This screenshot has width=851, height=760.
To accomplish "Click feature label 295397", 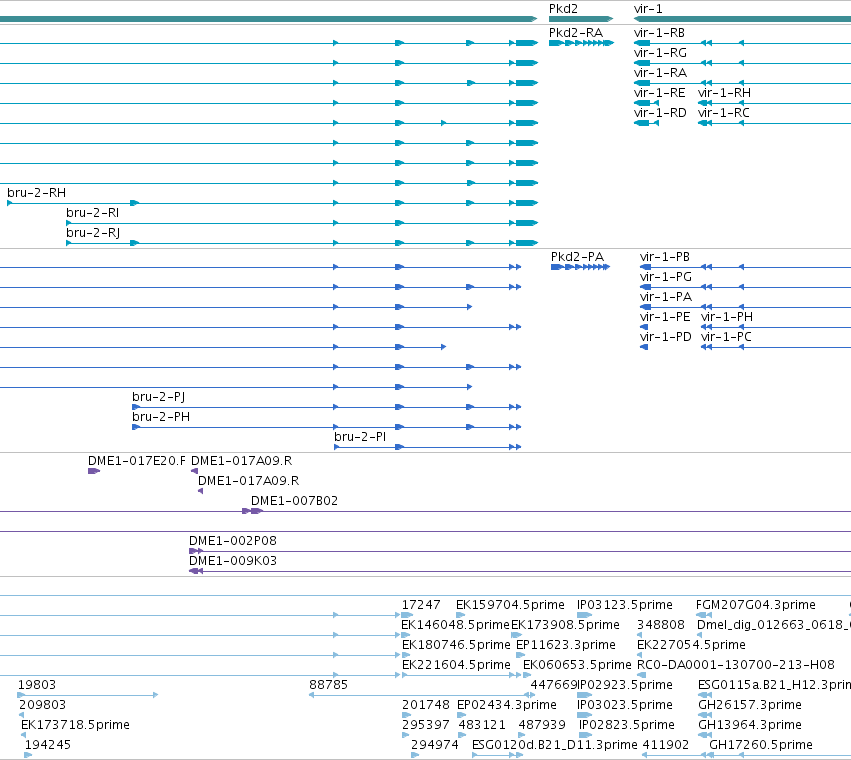I will (x=426, y=726).
